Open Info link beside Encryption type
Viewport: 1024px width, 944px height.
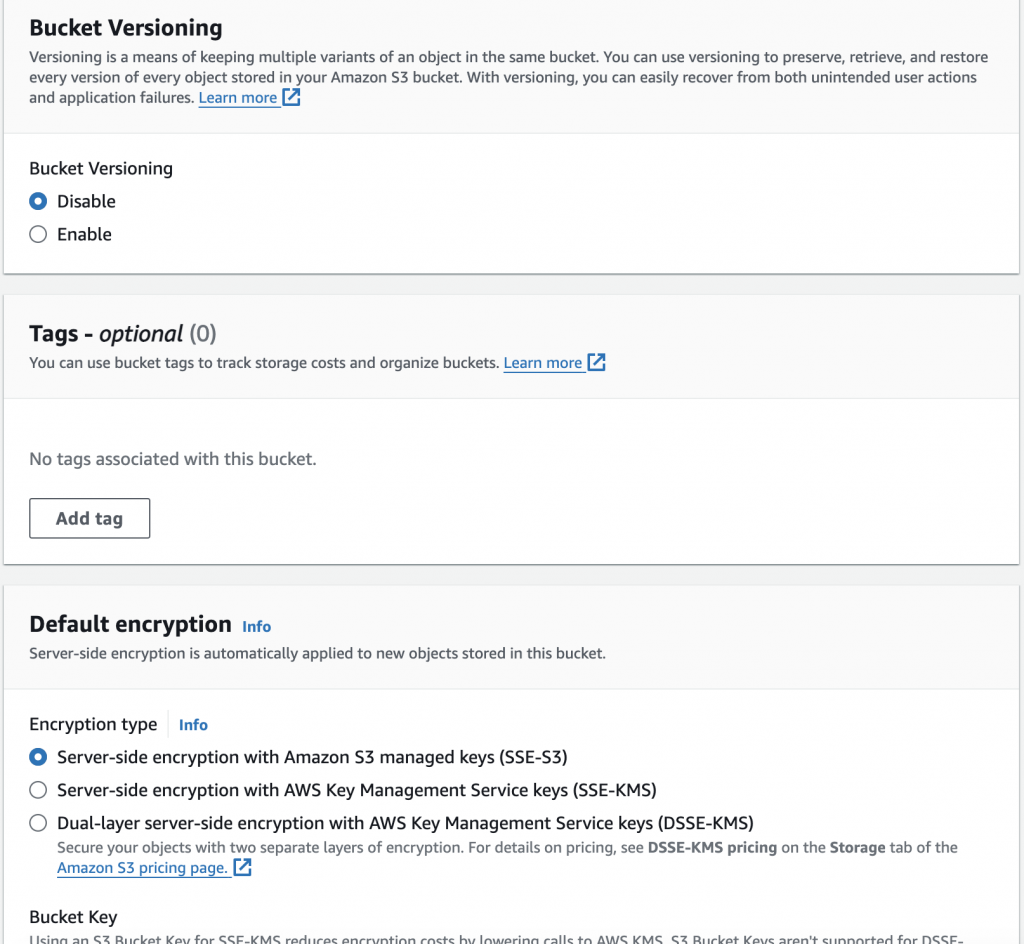click(x=193, y=725)
